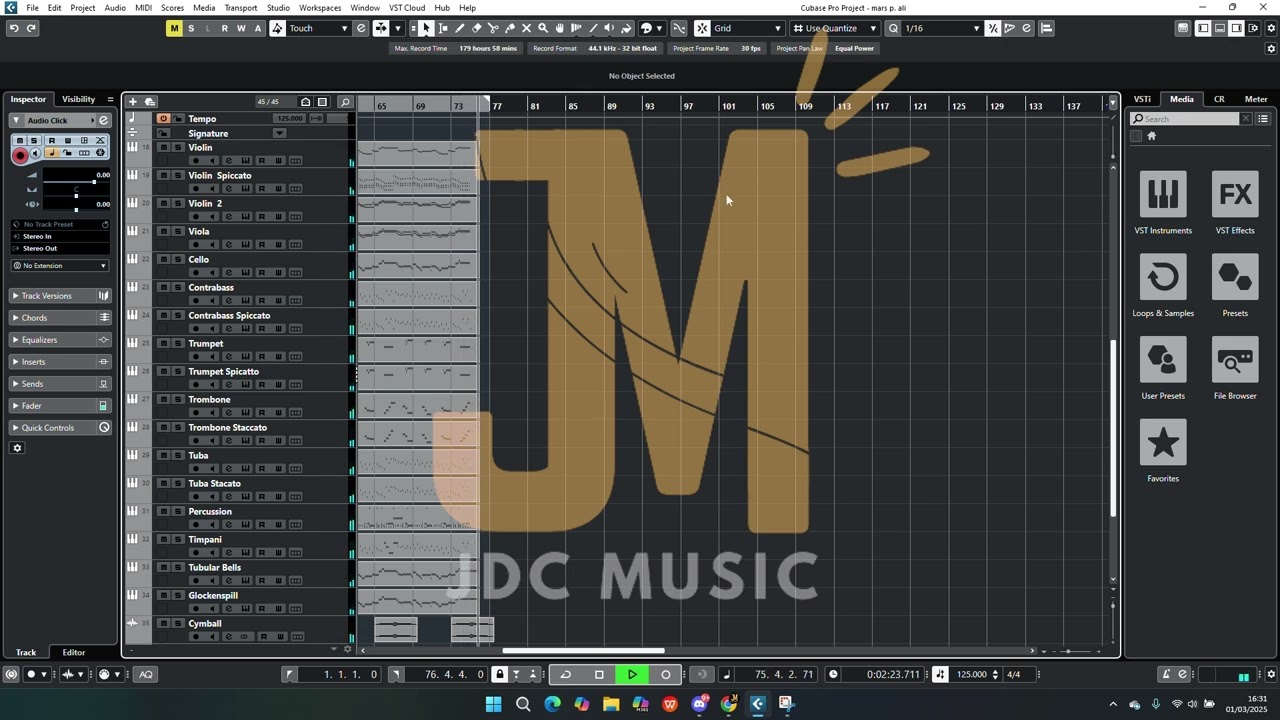Open taskbar Search
Screen dimensions: 1280x720
pos(523,704)
